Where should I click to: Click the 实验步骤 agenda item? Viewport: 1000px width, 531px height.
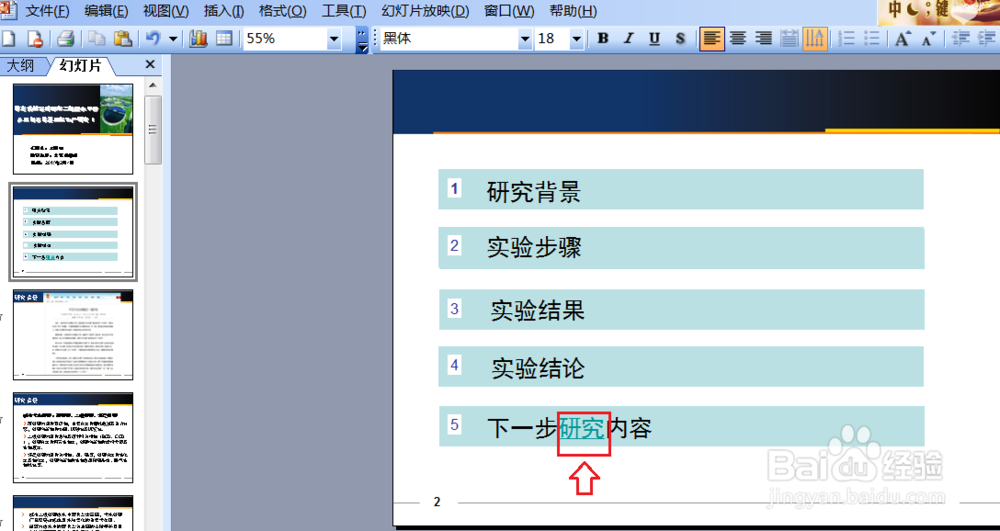click(534, 247)
